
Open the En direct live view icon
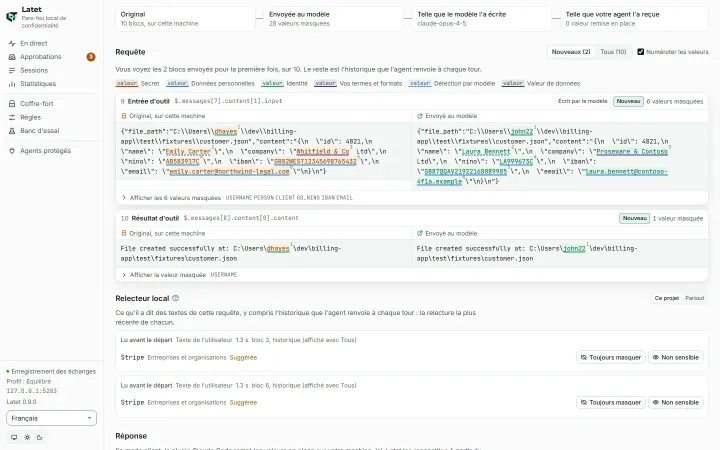tap(12, 43)
